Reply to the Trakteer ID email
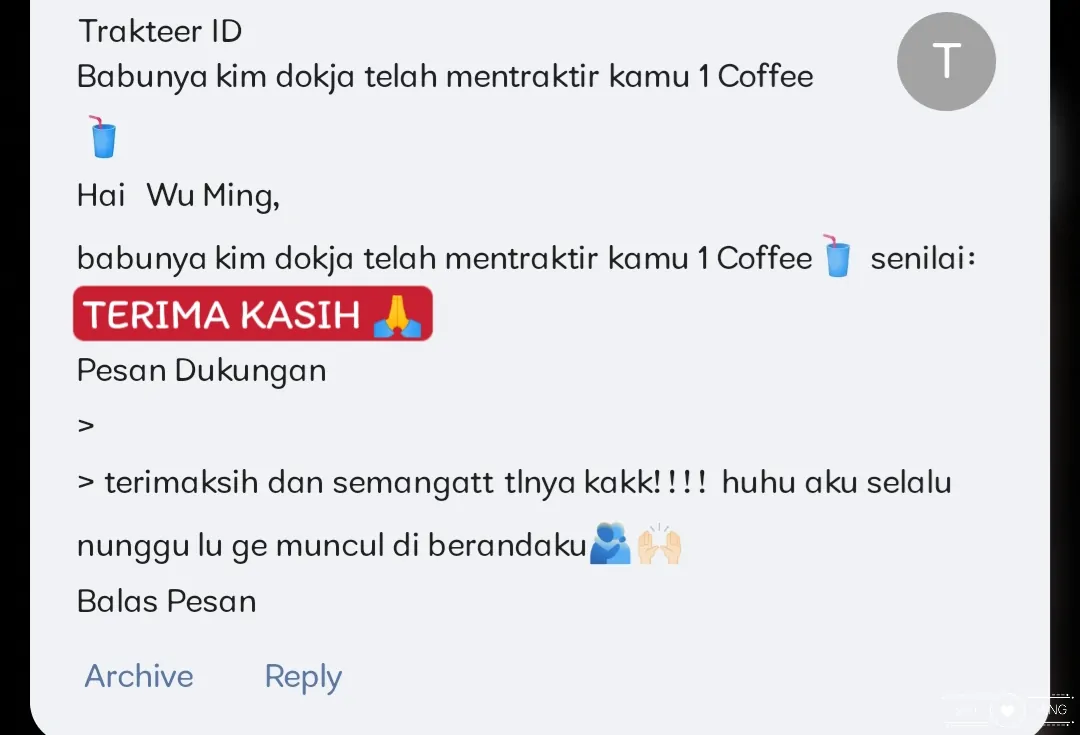 coord(303,677)
